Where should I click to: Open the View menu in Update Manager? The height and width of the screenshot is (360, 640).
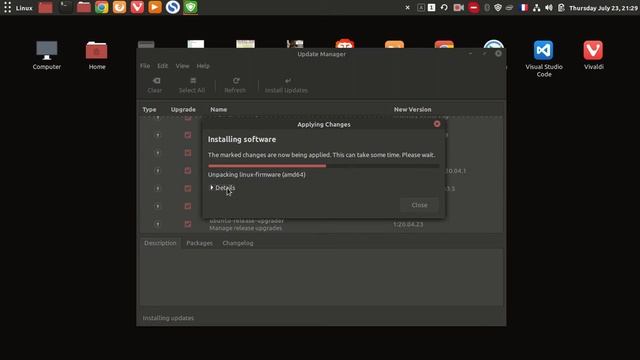(182, 66)
